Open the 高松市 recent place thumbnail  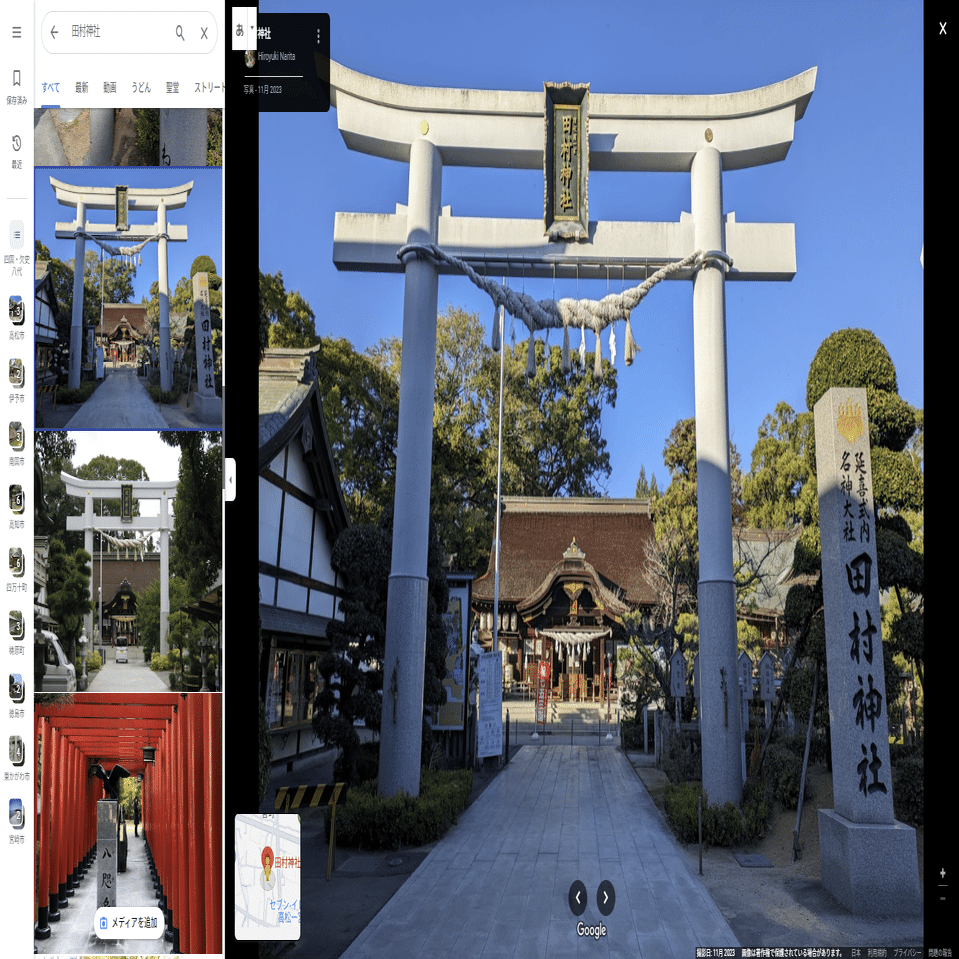point(17,310)
